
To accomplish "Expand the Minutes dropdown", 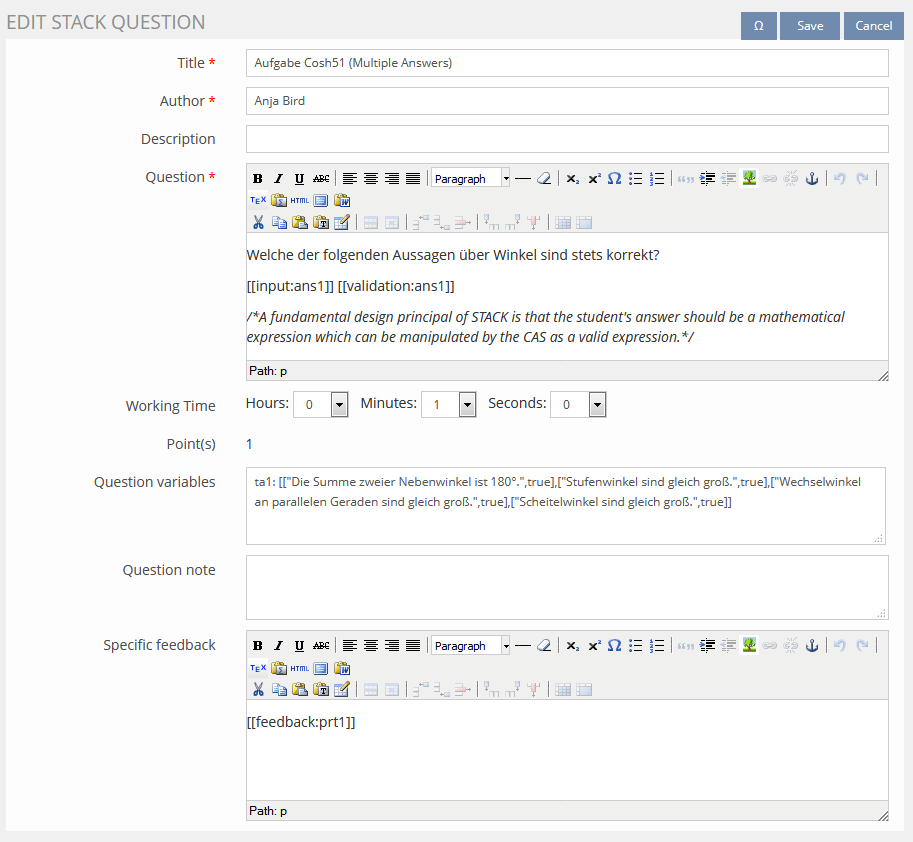I will click(x=467, y=405).
